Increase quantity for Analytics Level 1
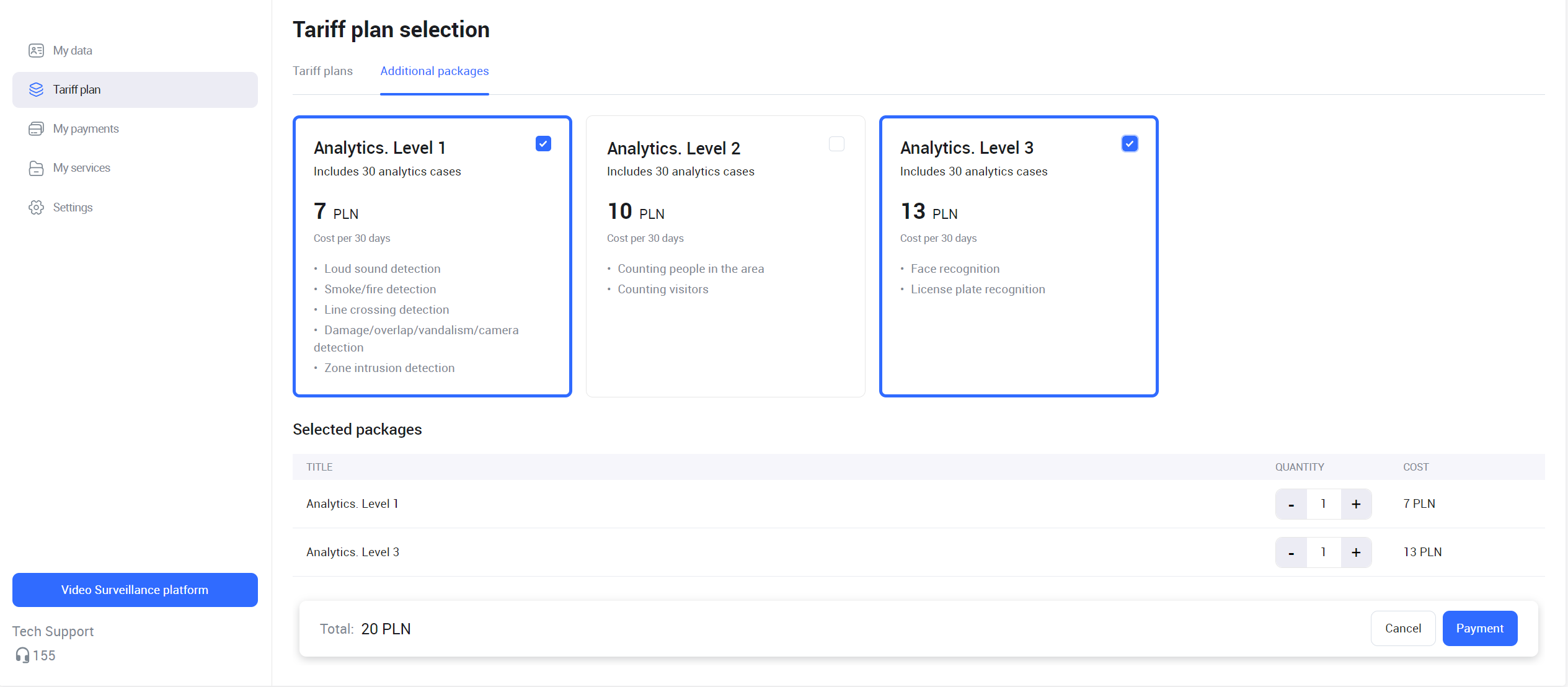The height and width of the screenshot is (687, 1568). coord(1356,504)
